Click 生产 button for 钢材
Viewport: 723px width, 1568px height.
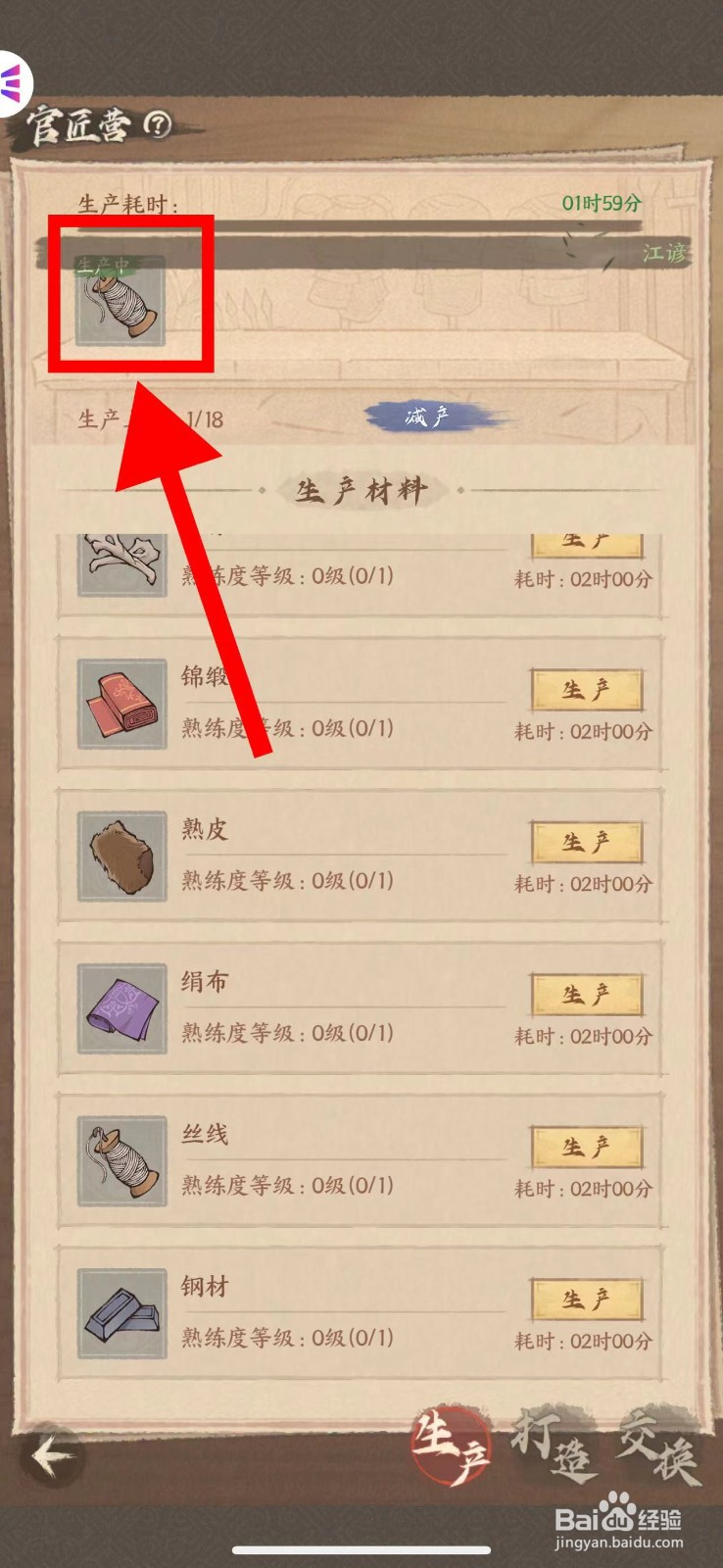pos(587,1299)
